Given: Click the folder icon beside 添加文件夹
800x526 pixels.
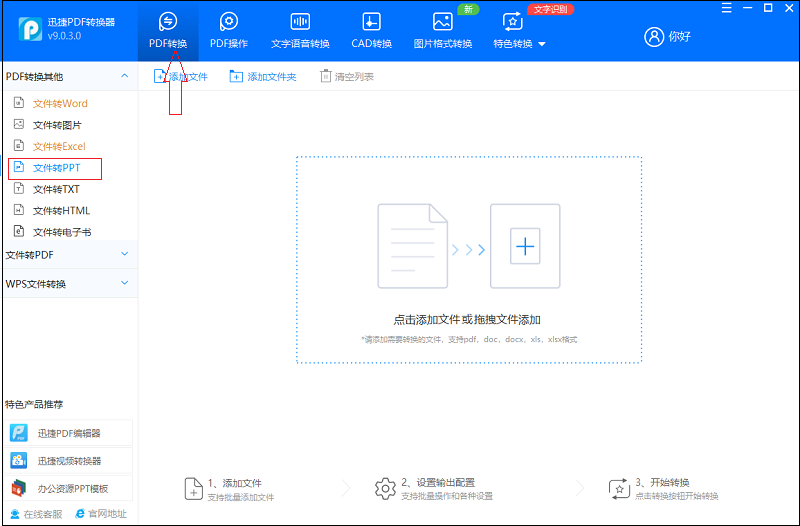Looking at the screenshot, I should (236, 77).
